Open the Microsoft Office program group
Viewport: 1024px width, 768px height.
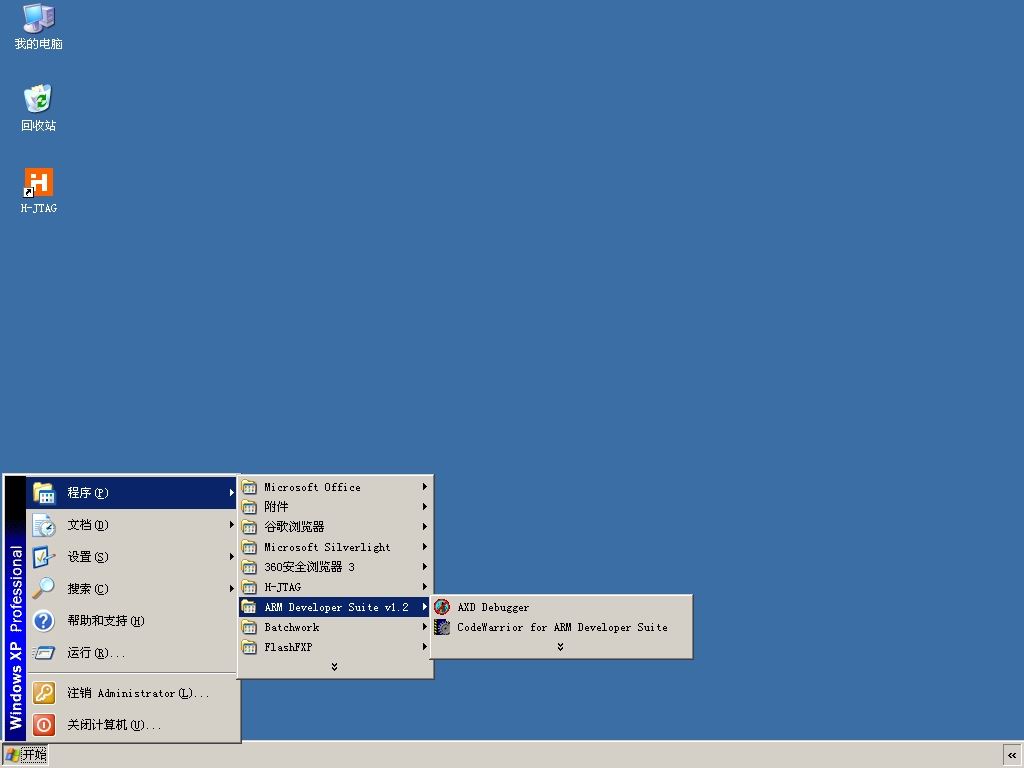pos(334,487)
